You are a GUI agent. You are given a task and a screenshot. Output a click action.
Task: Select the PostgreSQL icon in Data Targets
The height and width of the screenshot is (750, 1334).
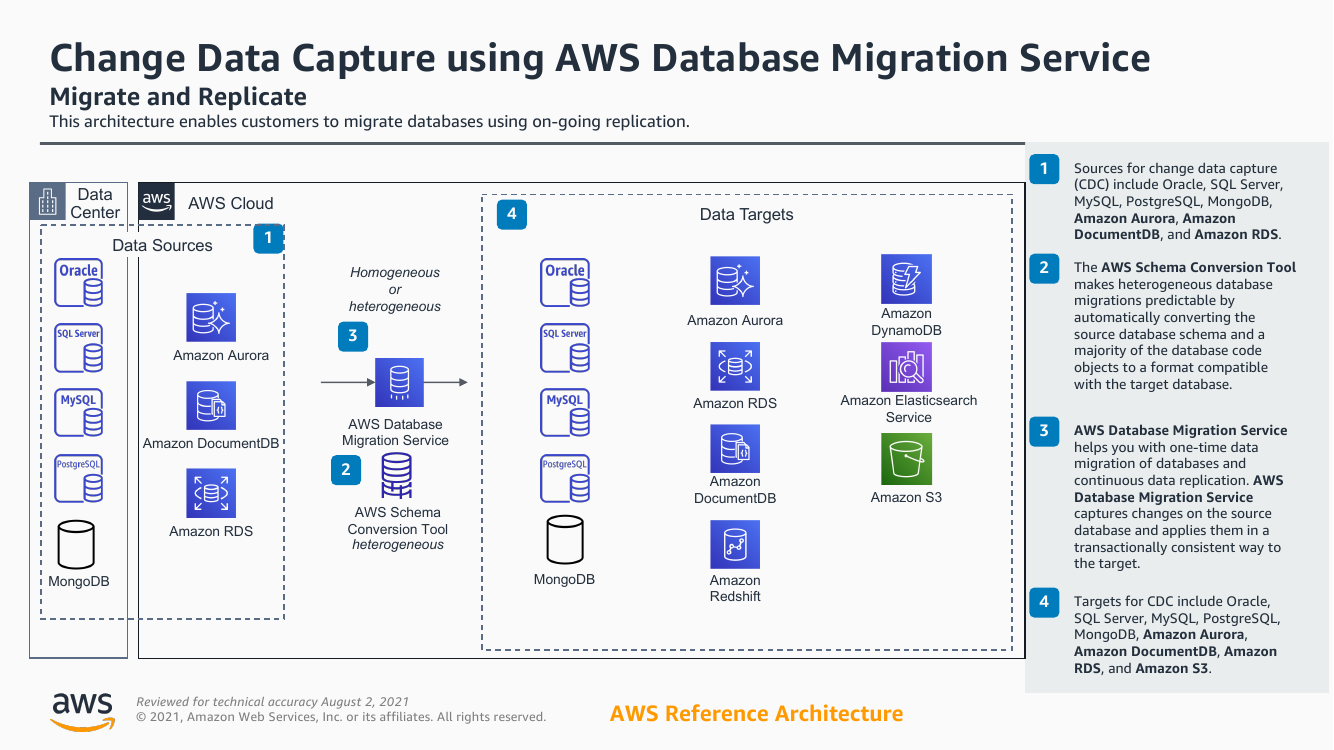pyautogui.click(x=565, y=477)
